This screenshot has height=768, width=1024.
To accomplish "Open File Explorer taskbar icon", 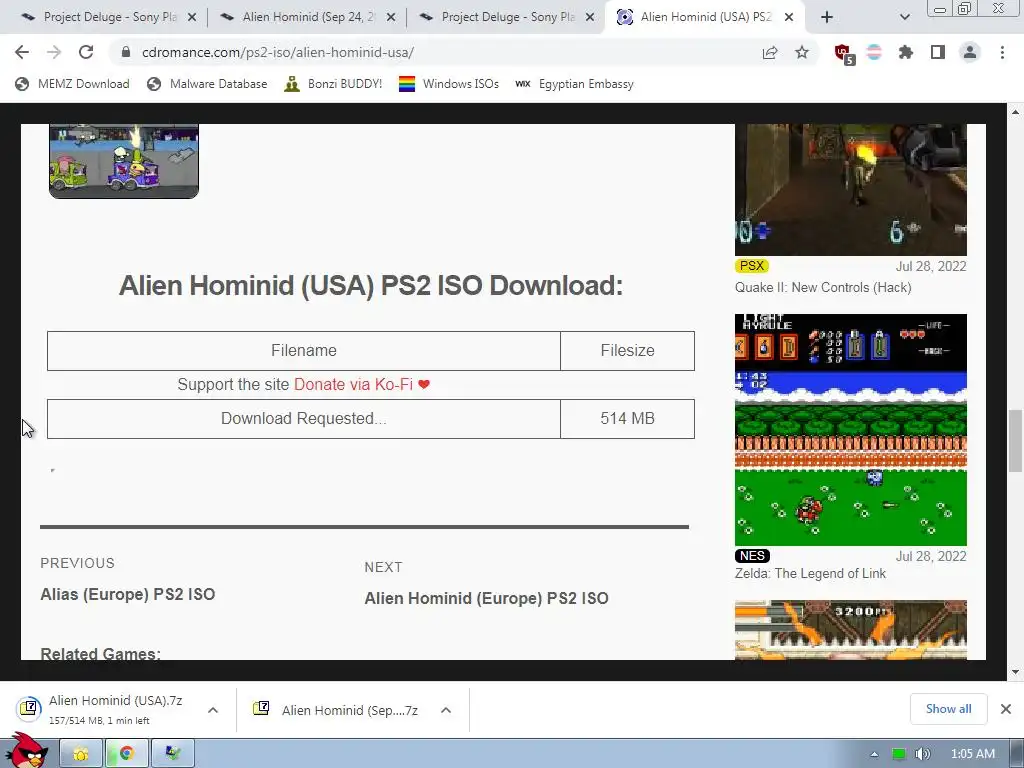I will [81, 754].
